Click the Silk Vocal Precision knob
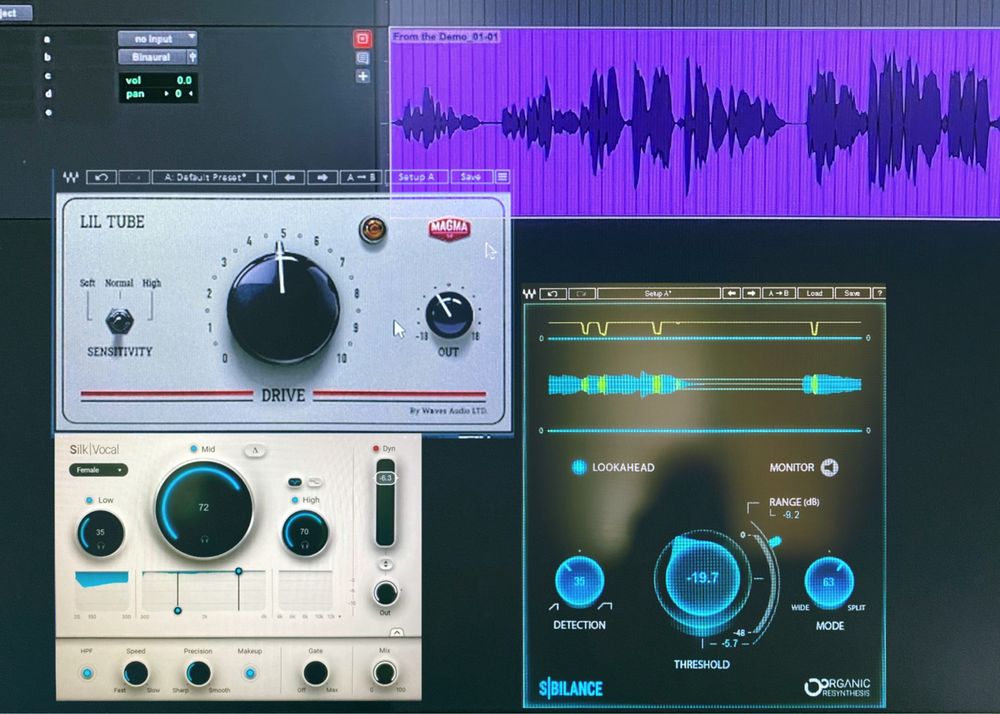The width and height of the screenshot is (1000, 714). [198, 673]
